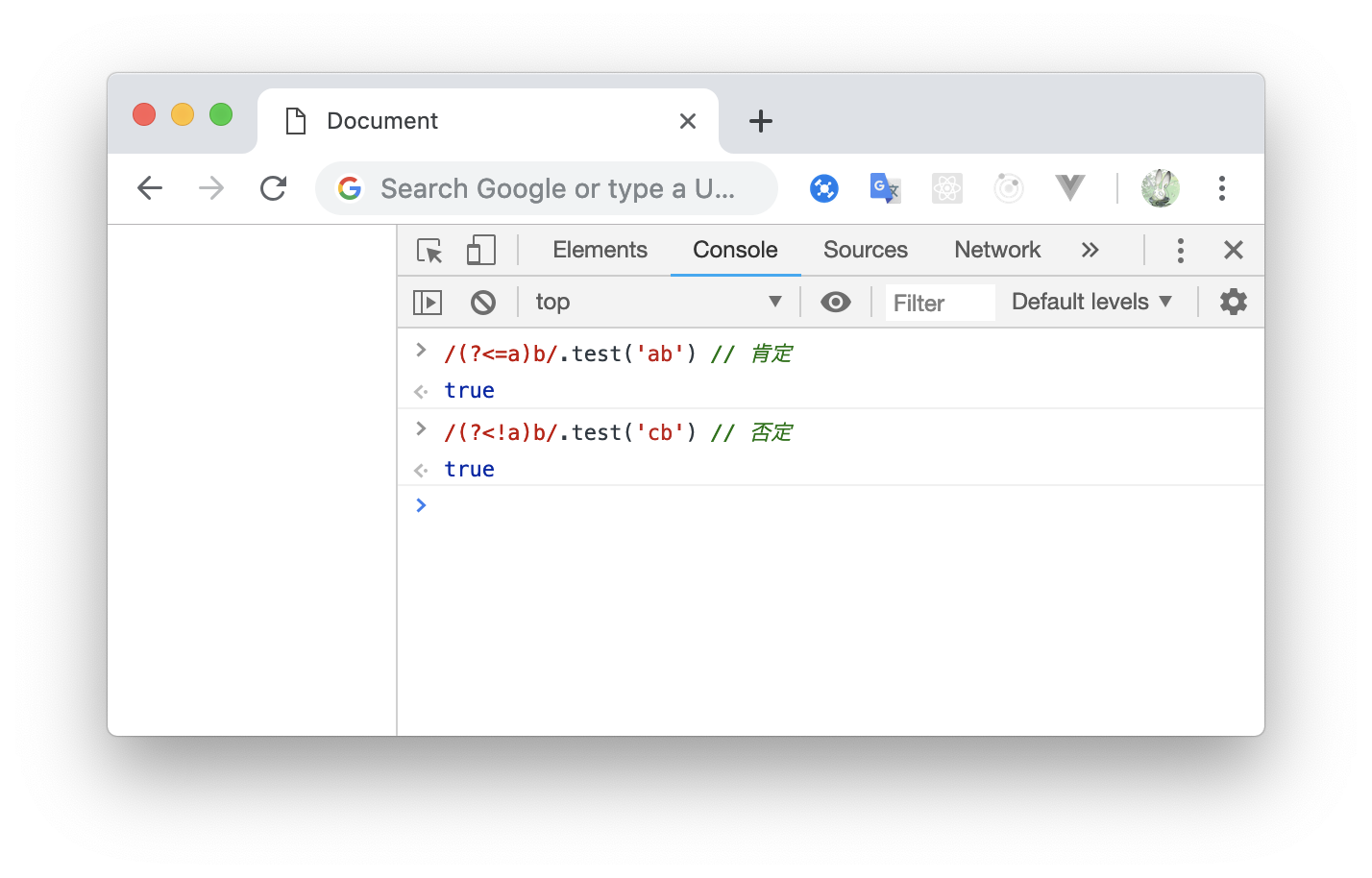Open the Chrome three-dot menu
This screenshot has height=878, width=1372.
[x=1221, y=188]
